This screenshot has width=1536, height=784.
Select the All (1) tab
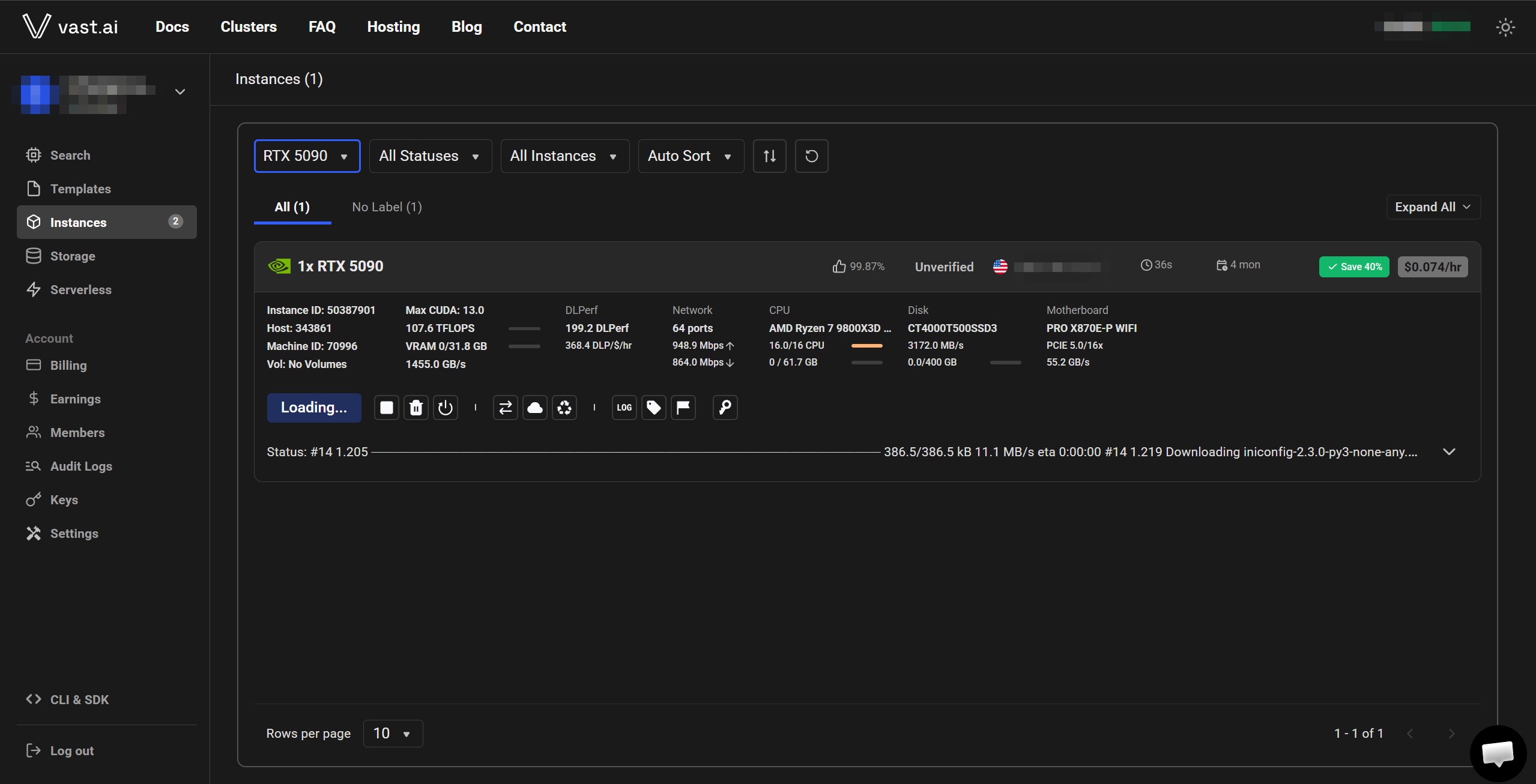(292, 207)
